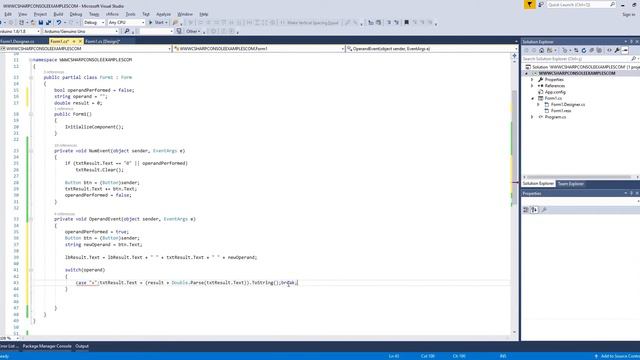This screenshot has height=360, width=640.
Task: Open the Tools menu
Action: tap(130, 14)
